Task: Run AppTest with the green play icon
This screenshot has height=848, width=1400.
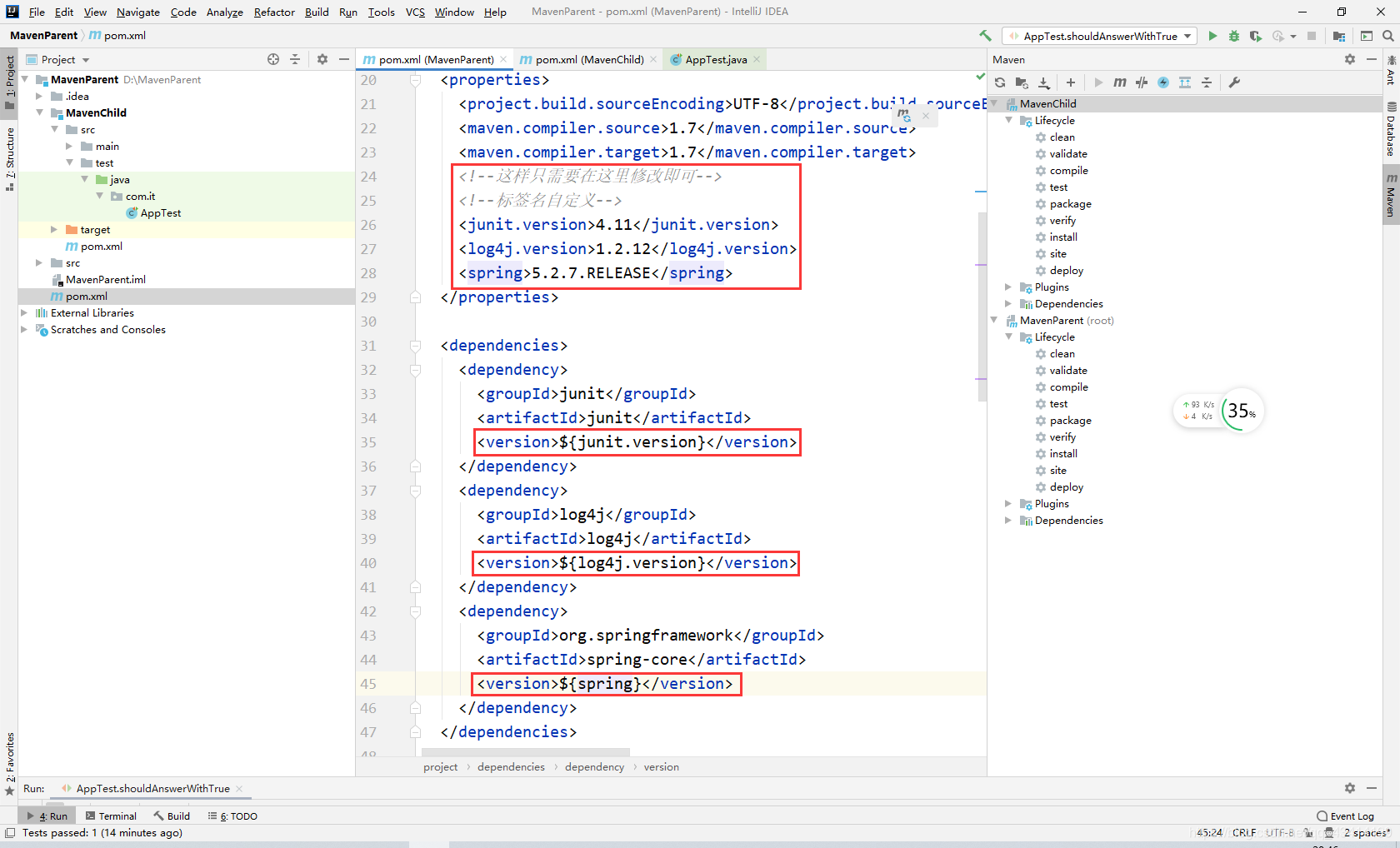Action: (x=1212, y=36)
